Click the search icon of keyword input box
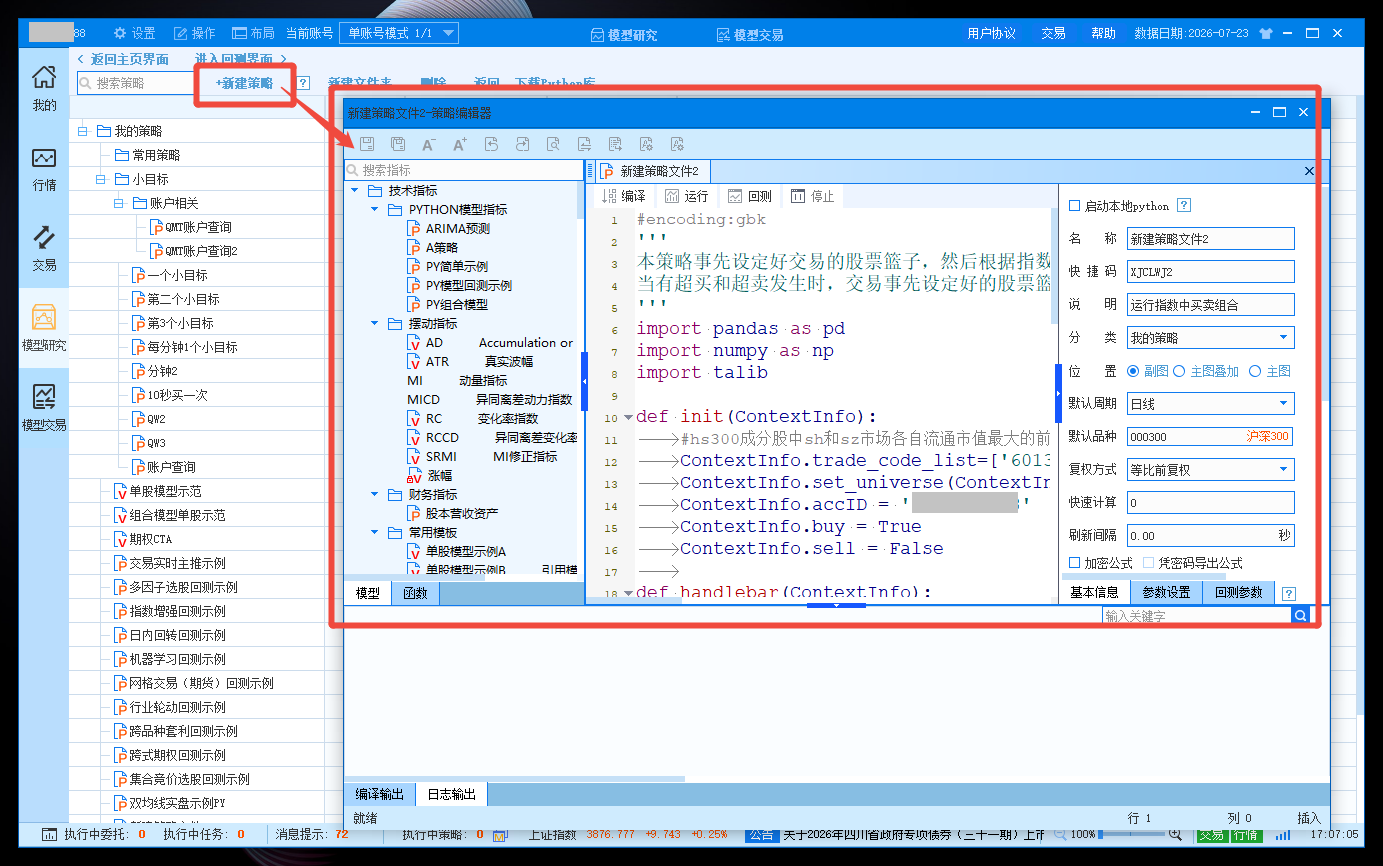 1300,616
